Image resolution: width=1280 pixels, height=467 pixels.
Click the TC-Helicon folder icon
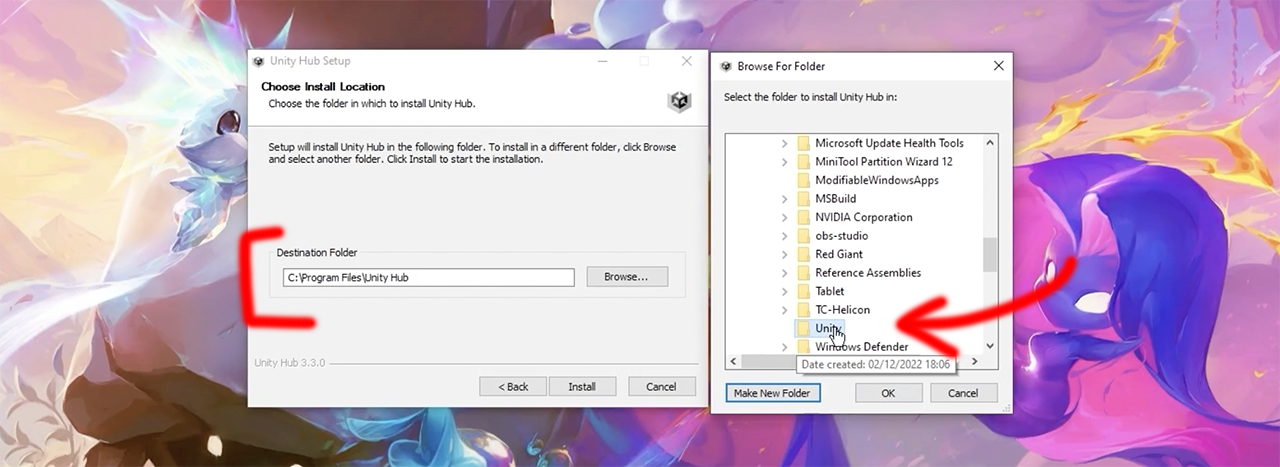coord(803,310)
